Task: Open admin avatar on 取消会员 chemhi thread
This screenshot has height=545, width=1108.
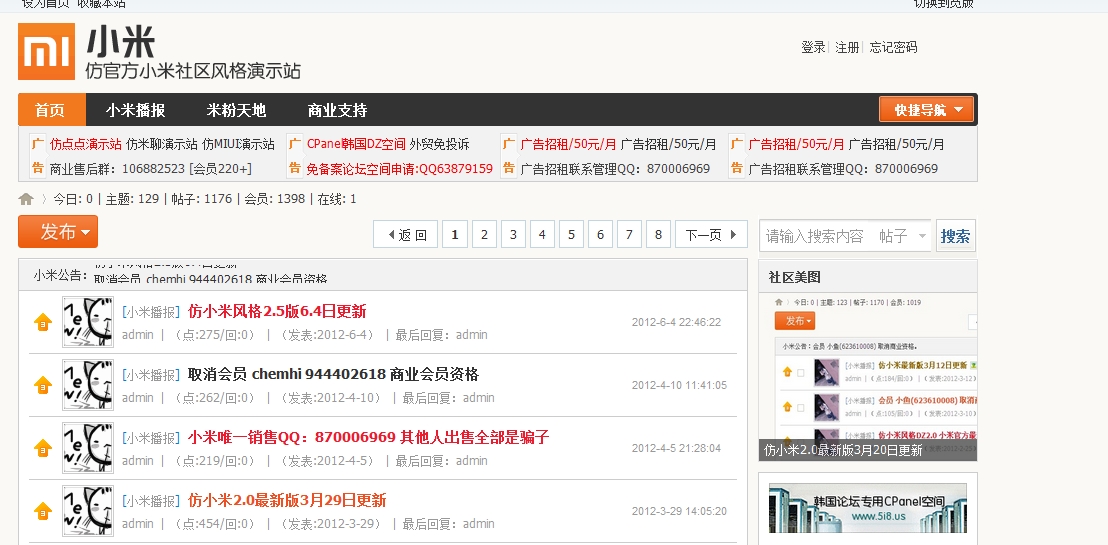Action: click(x=88, y=385)
